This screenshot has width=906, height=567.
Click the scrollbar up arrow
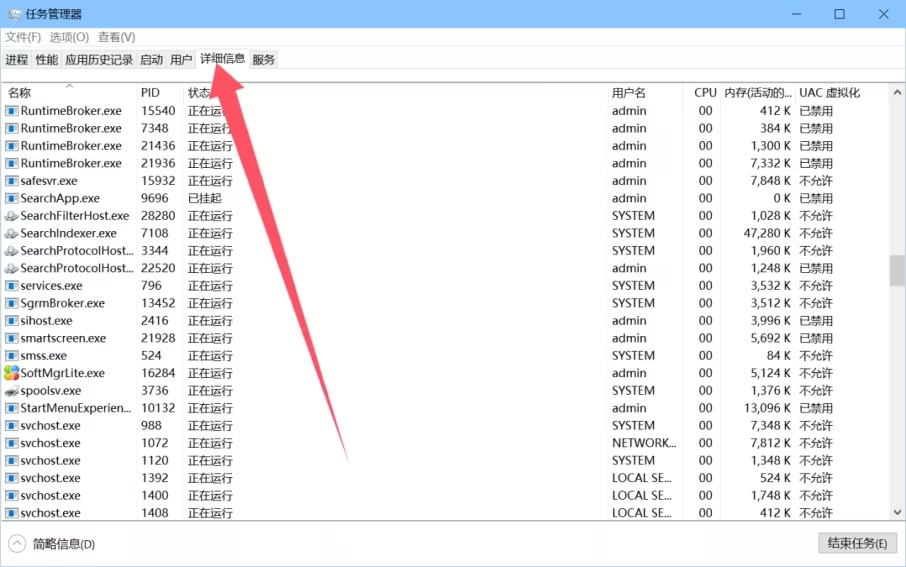coord(897,92)
